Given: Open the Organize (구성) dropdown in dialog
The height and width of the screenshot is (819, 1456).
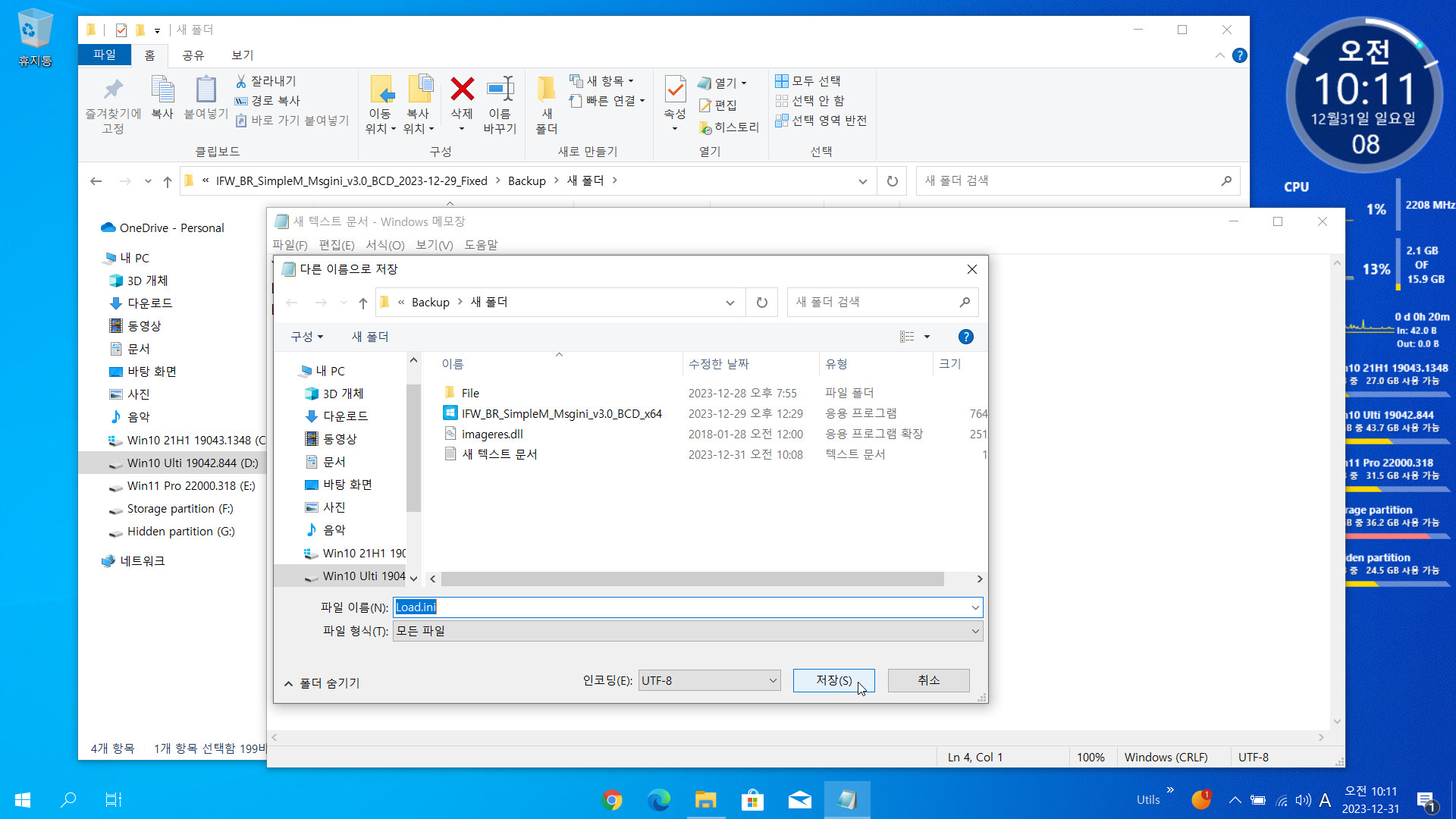Looking at the screenshot, I should click(x=306, y=337).
